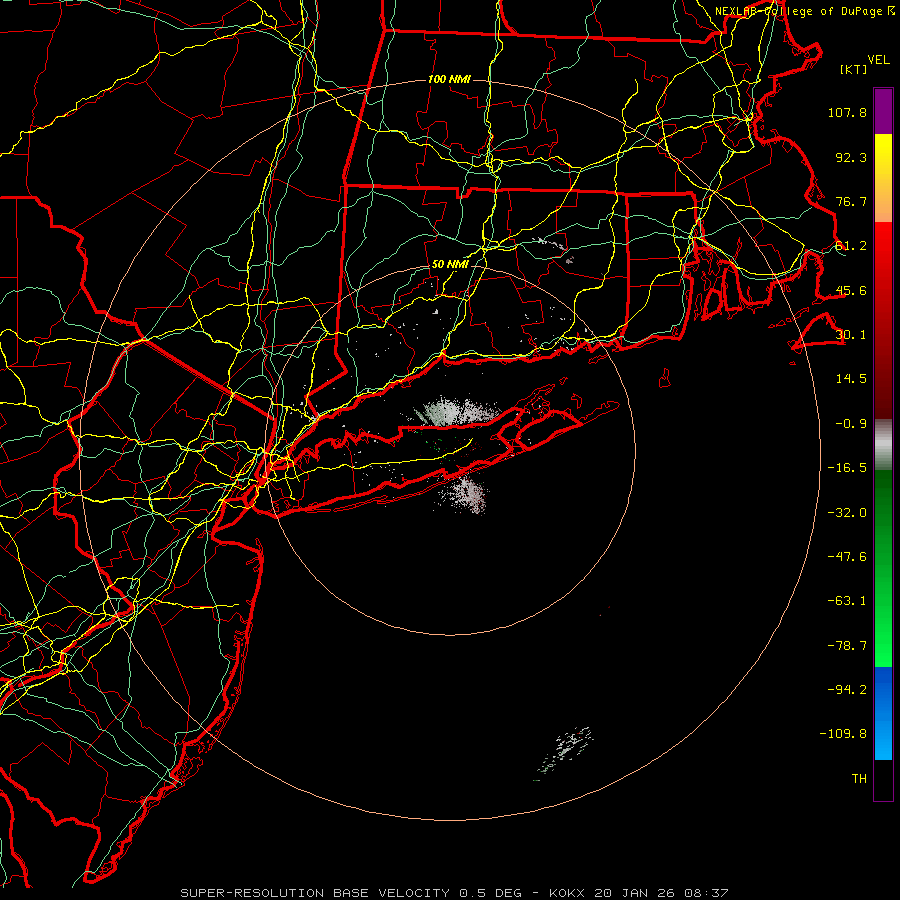This screenshot has width=900, height=900.
Task: Click the Super-Resolution Base Velocity caption text
Action: pos(454,893)
